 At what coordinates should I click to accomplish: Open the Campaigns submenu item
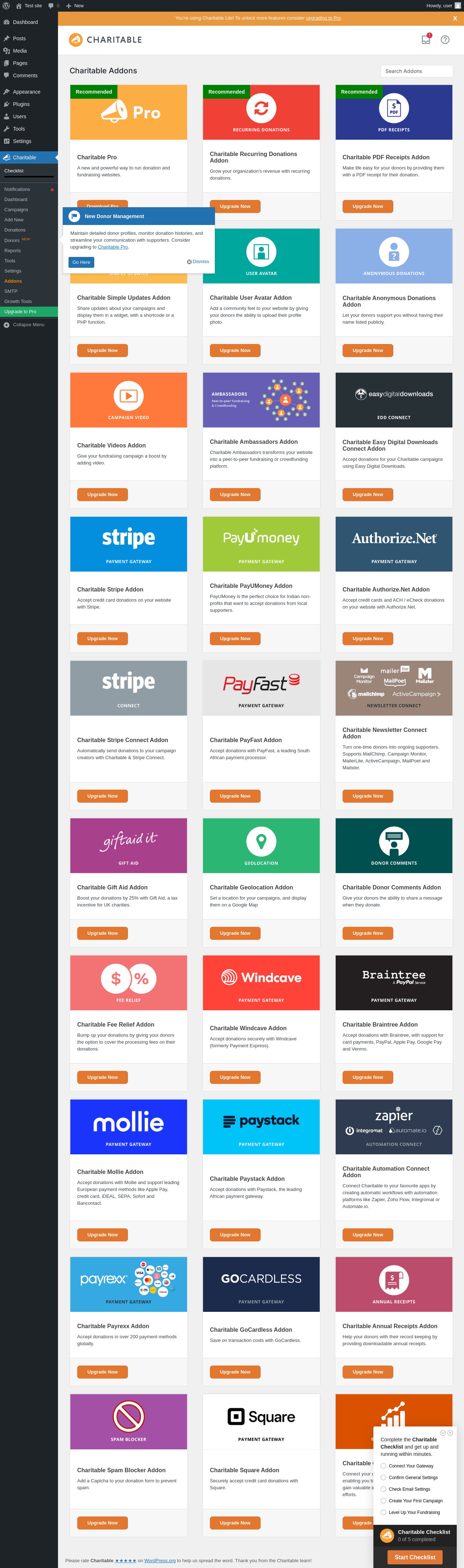(16, 209)
